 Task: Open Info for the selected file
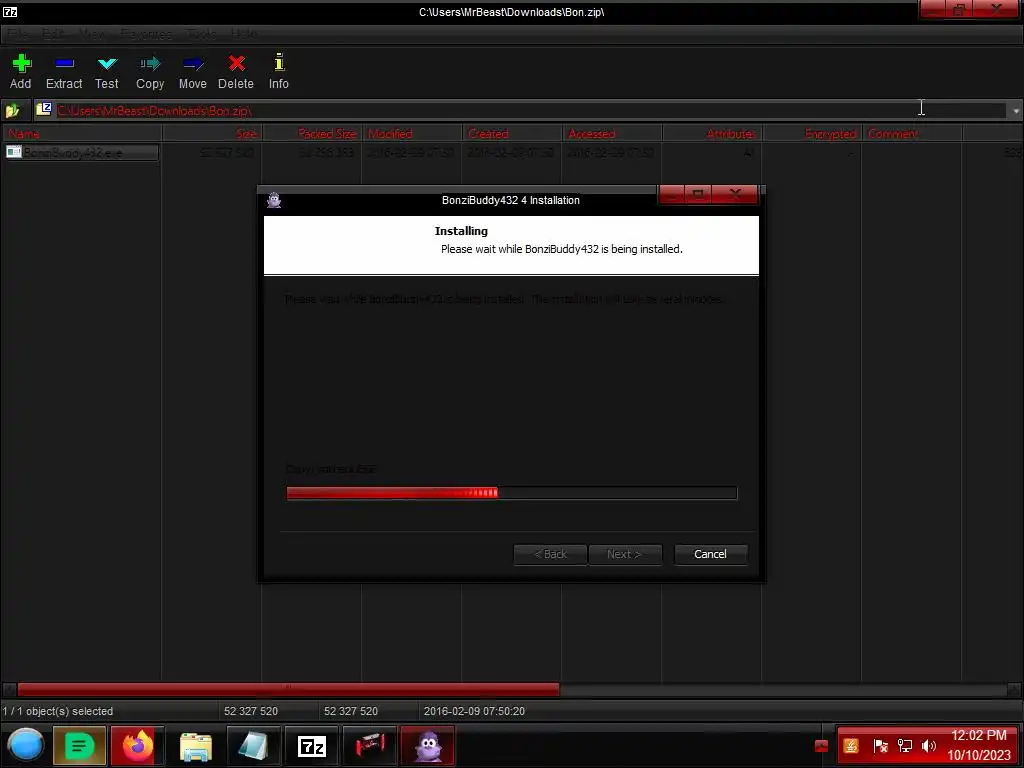(279, 72)
